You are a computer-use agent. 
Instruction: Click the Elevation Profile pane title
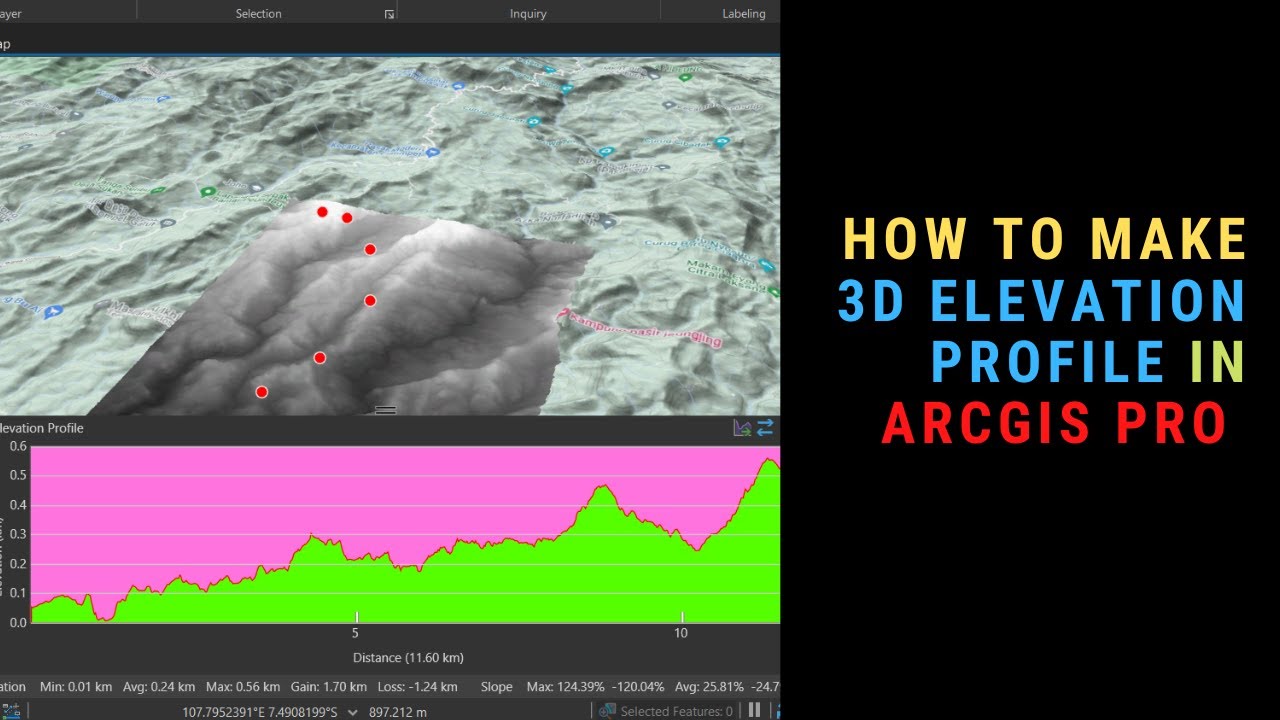point(42,428)
